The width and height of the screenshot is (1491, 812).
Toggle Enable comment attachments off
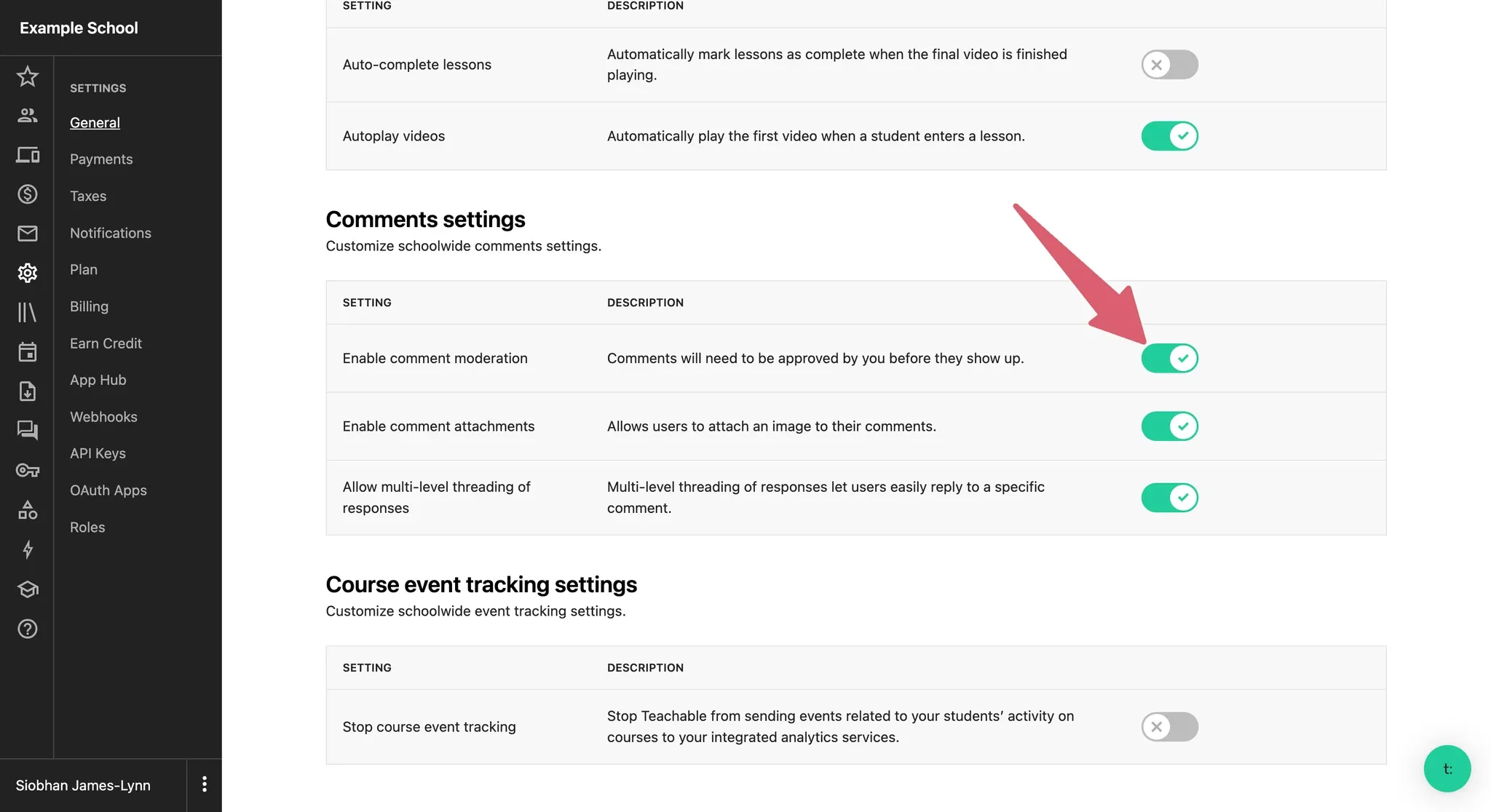(1169, 425)
